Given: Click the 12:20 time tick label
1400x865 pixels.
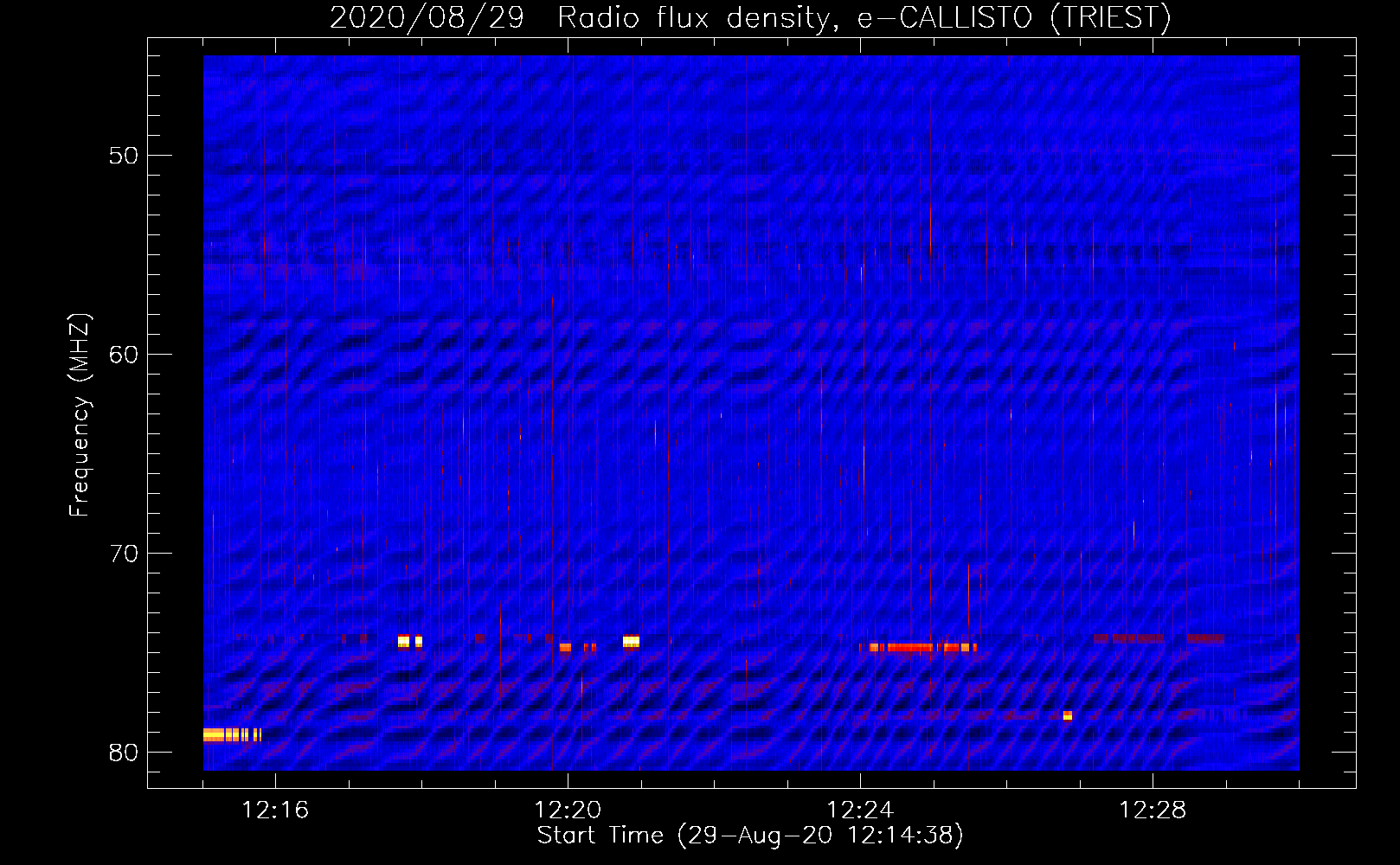Looking at the screenshot, I should (568, 811).
